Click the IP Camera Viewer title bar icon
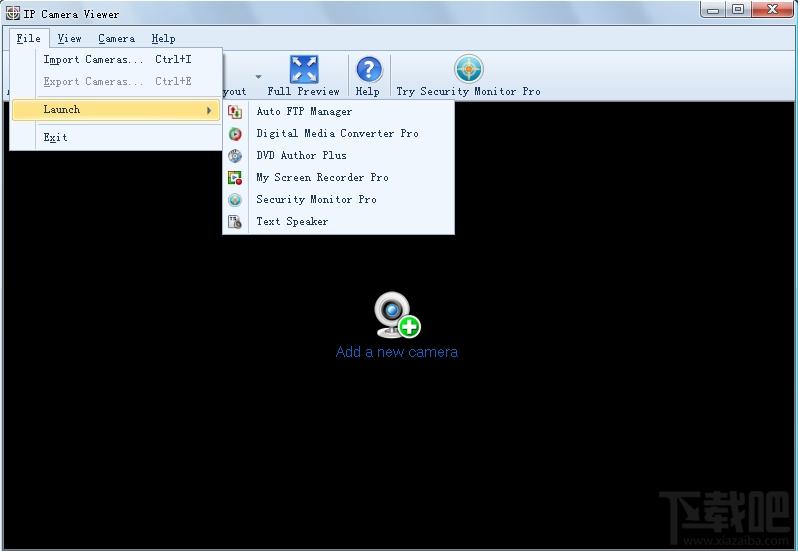Screen dimensions: 798x551 pyautogui.click(x=12, y=13)
